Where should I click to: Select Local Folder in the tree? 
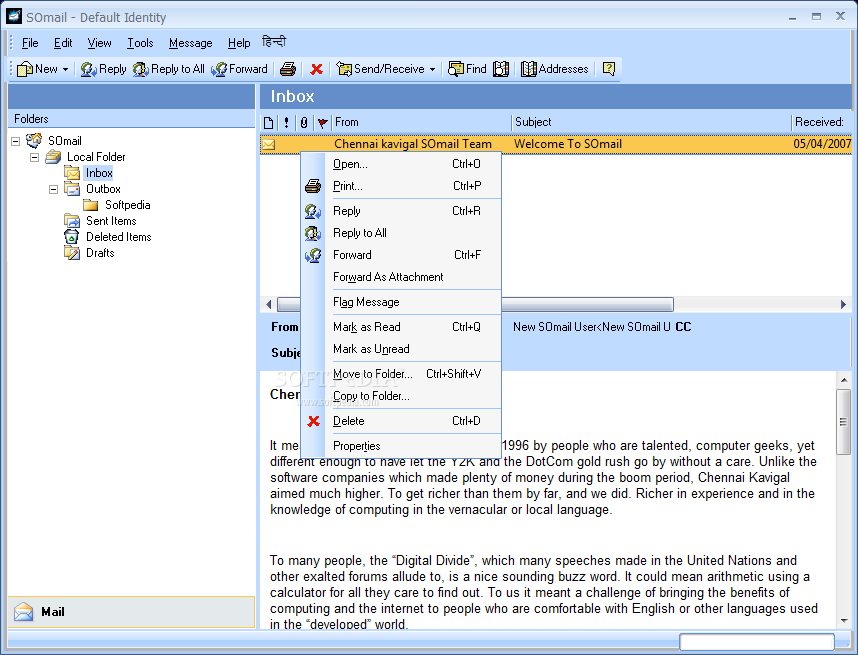(96, 157)
